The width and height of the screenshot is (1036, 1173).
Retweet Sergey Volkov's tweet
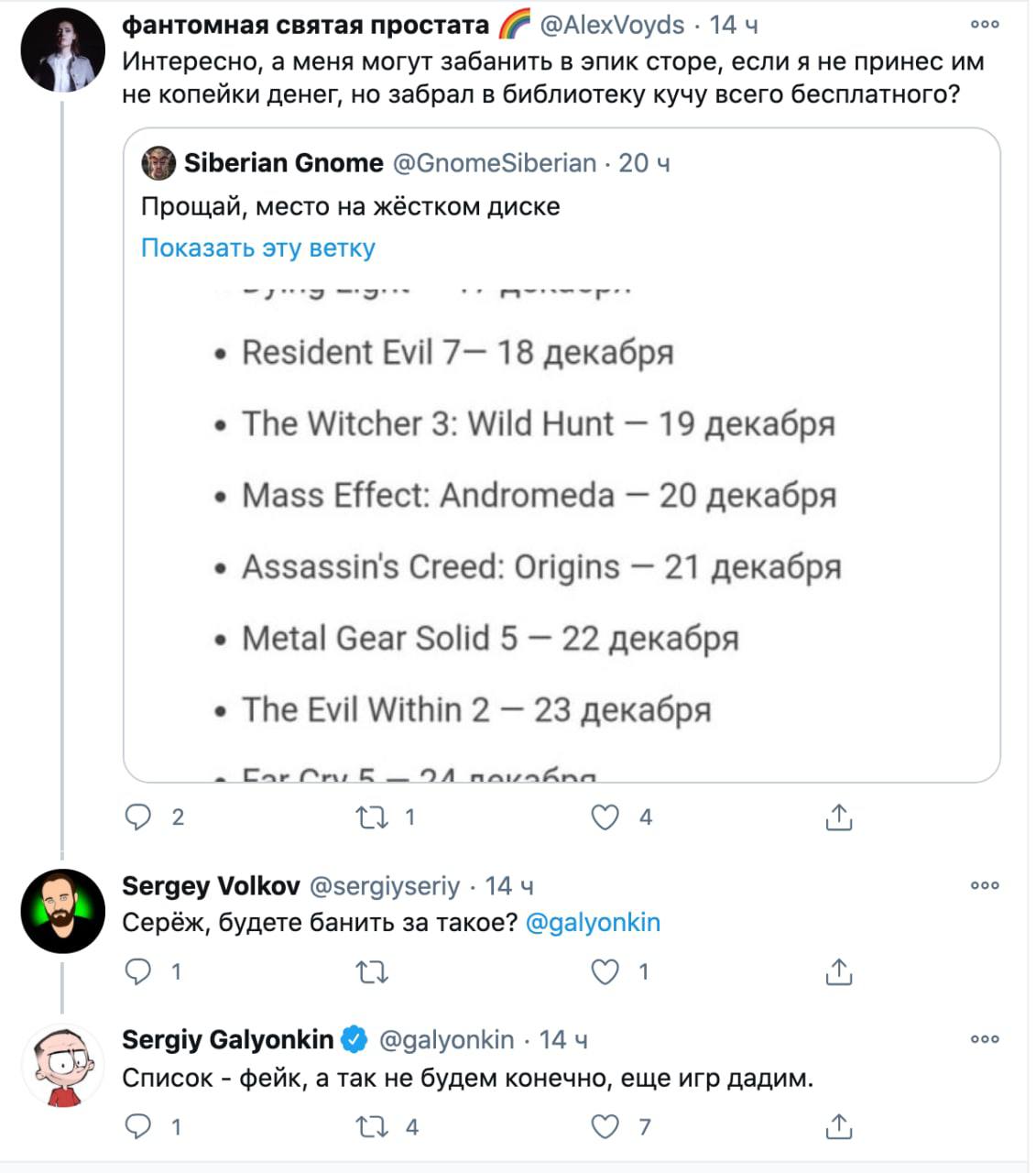[x=372, y=971]
